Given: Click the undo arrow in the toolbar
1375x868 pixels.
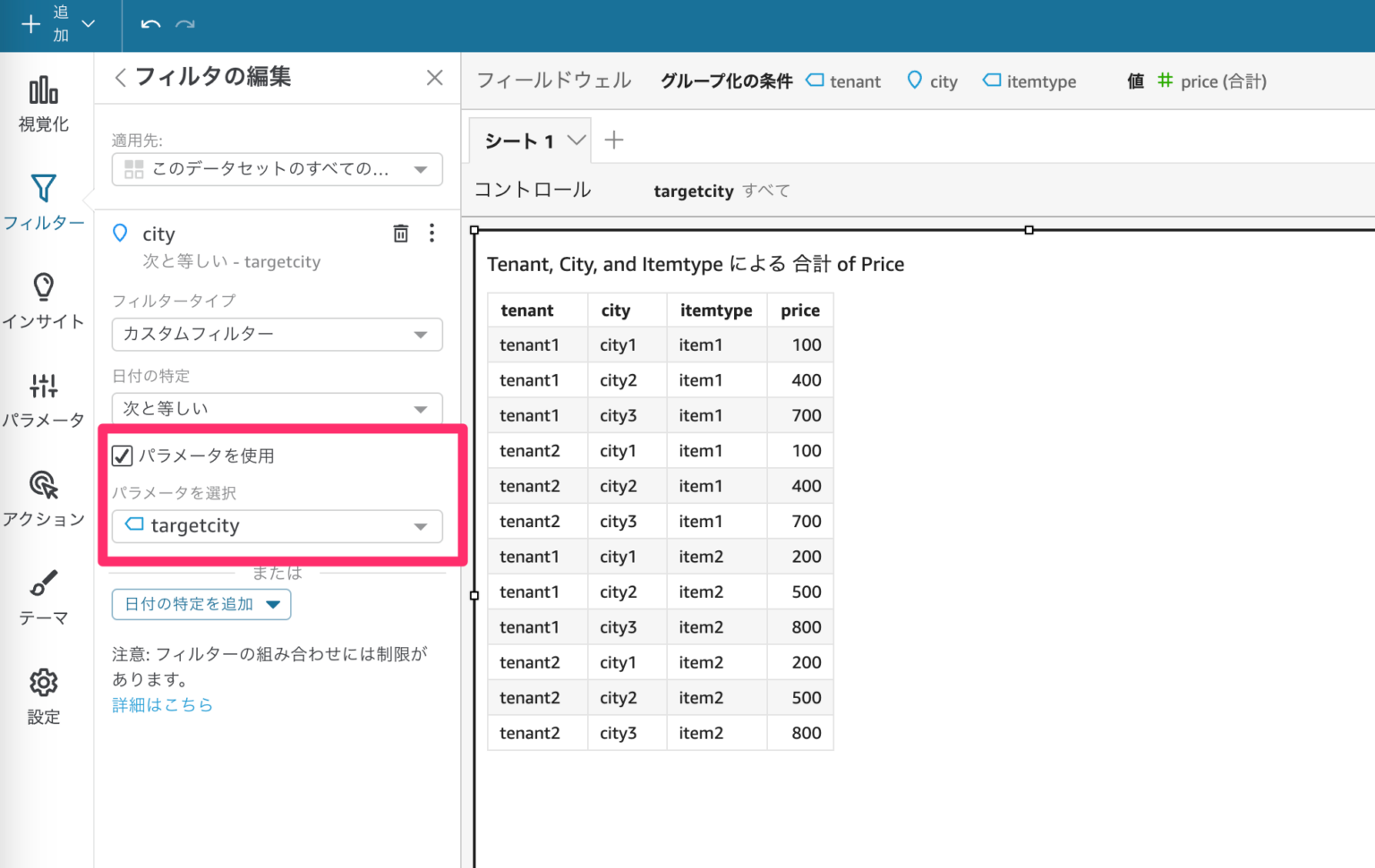Looking at the screenshot, I should click(150, 26).
